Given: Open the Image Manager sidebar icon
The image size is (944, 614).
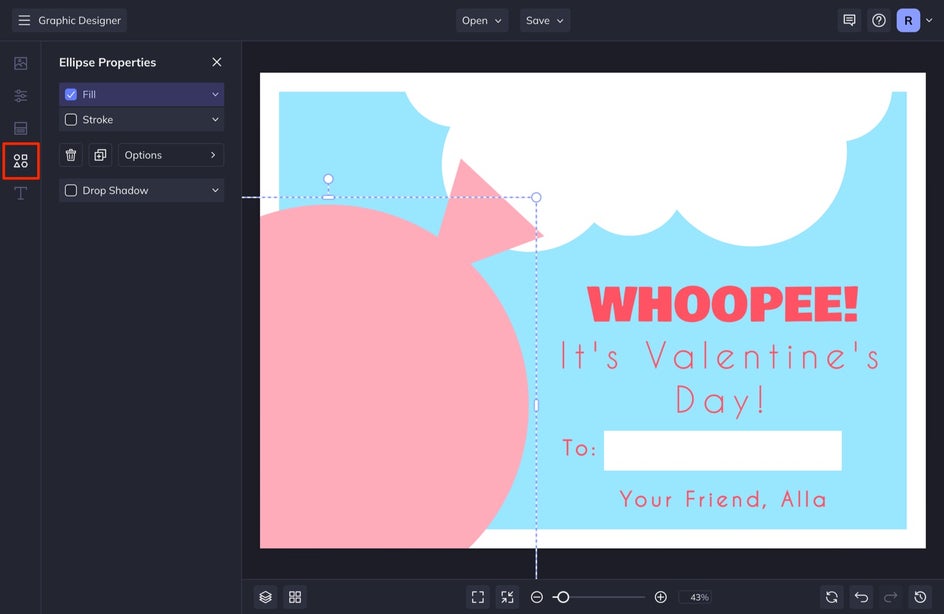Looking at the screenshot, I should pyautogui.click(x=20, y=64).
